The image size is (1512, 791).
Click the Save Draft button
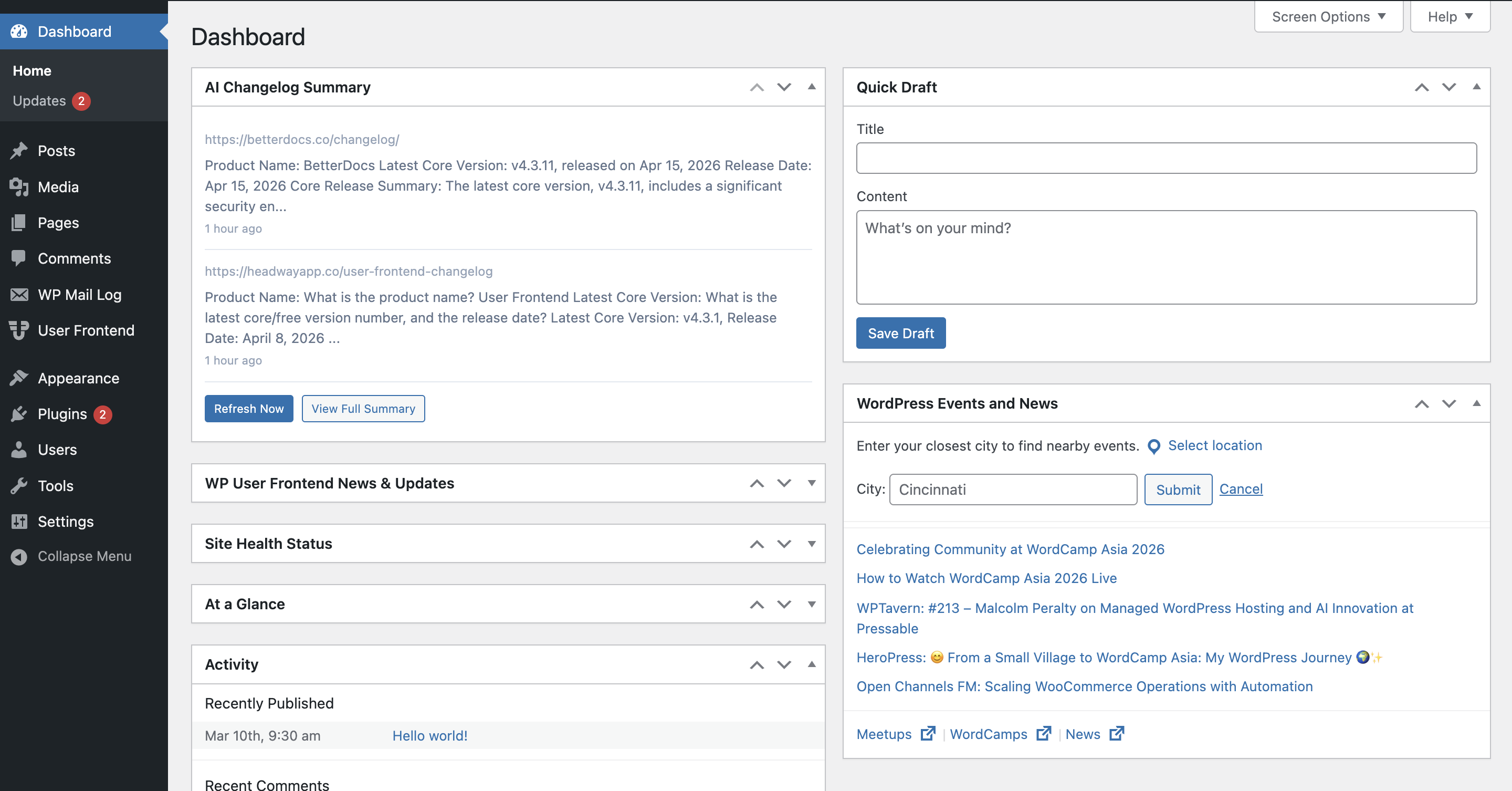[900, 333]
